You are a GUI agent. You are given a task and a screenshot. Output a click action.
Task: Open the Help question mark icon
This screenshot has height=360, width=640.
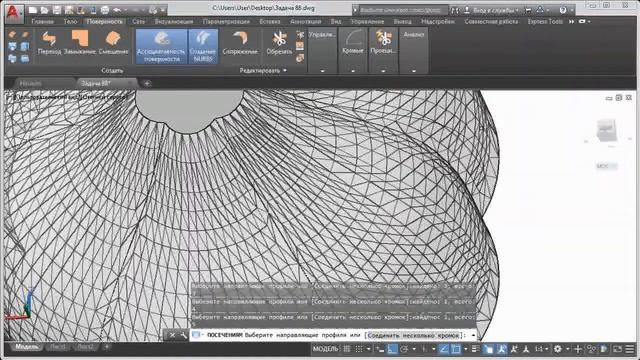(563, 10)
